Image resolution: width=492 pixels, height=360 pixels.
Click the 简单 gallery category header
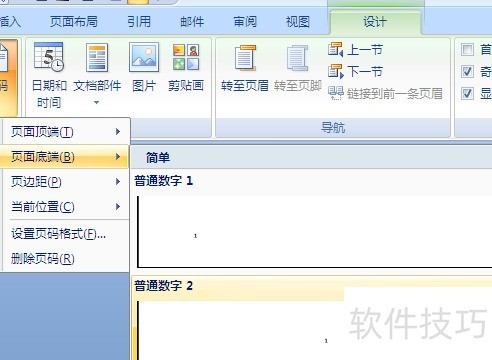[312, 157]
